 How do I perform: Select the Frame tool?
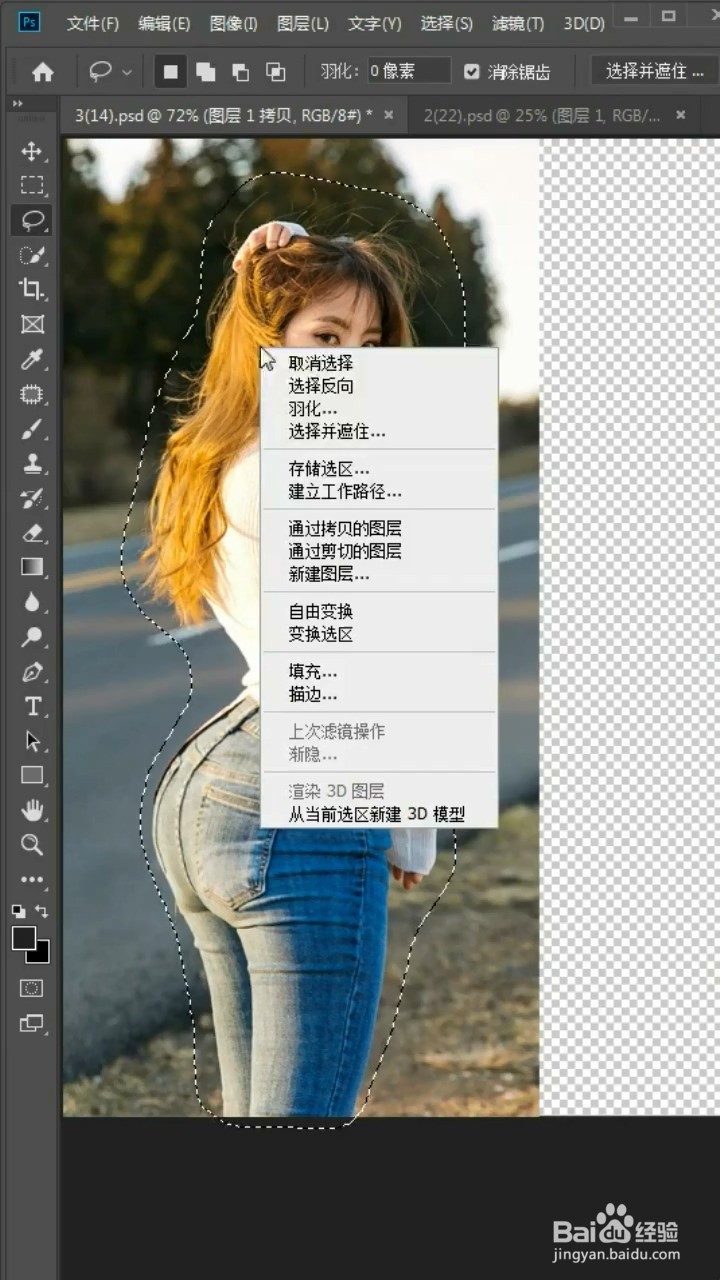(32, 324)
